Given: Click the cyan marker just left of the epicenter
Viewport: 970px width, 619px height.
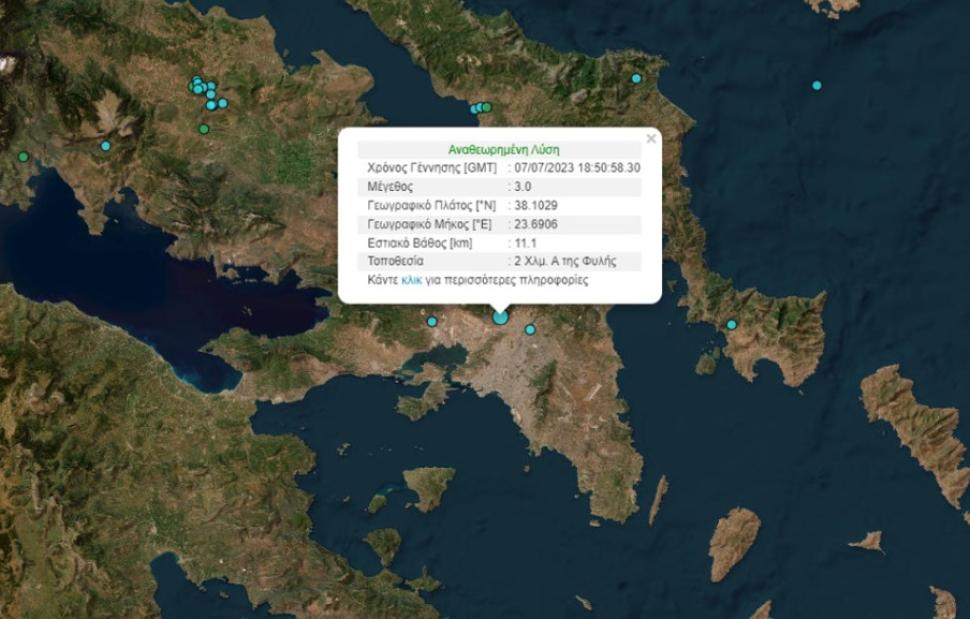Looking at the screenshot, I should (x=432, y=321).
